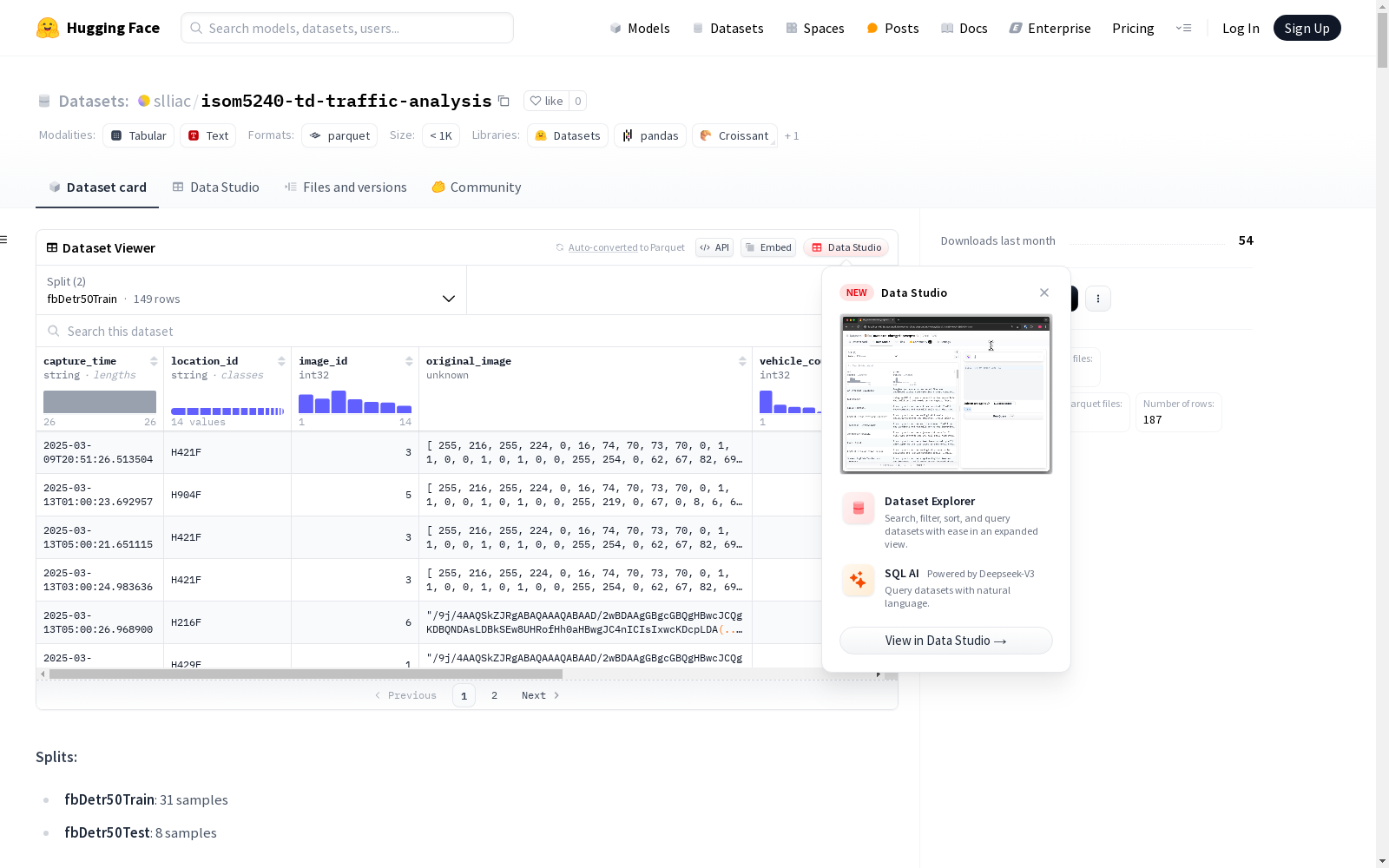This screenshot has height=868, width=1389.
Task: Filter by Tabular modality tag
Action: [139, 135]
